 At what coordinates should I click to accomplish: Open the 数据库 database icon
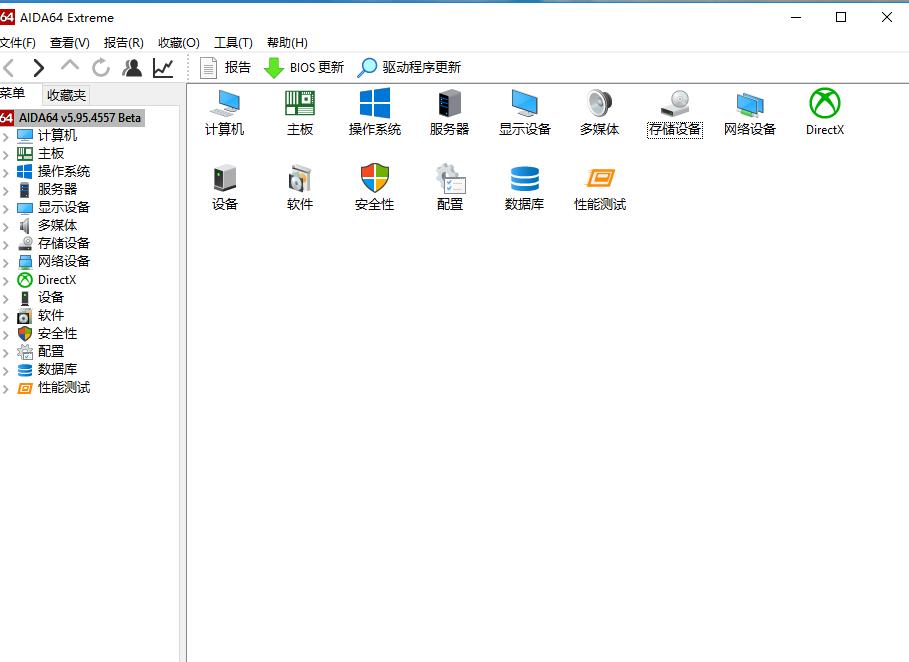[x=524, y=188]
